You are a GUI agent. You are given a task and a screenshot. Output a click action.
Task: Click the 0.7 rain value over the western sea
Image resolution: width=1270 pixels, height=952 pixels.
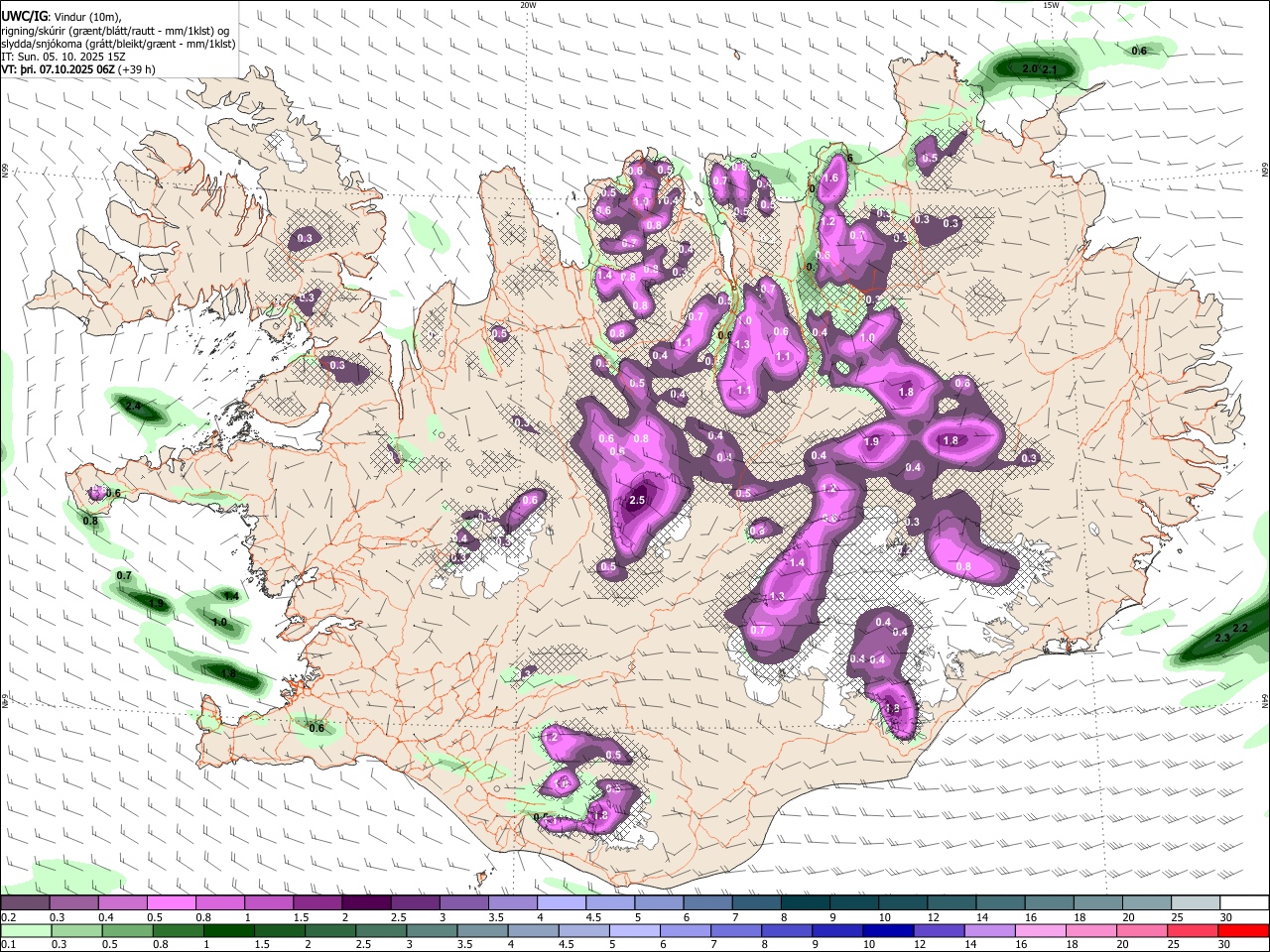tap(124, 576)
